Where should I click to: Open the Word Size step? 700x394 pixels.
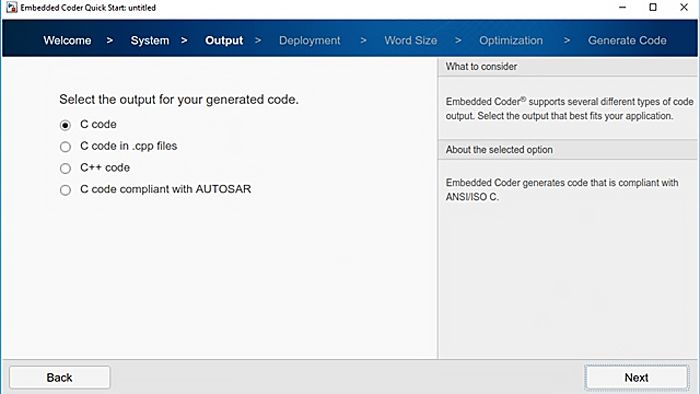pyautogui.click(x=411, y=41)
